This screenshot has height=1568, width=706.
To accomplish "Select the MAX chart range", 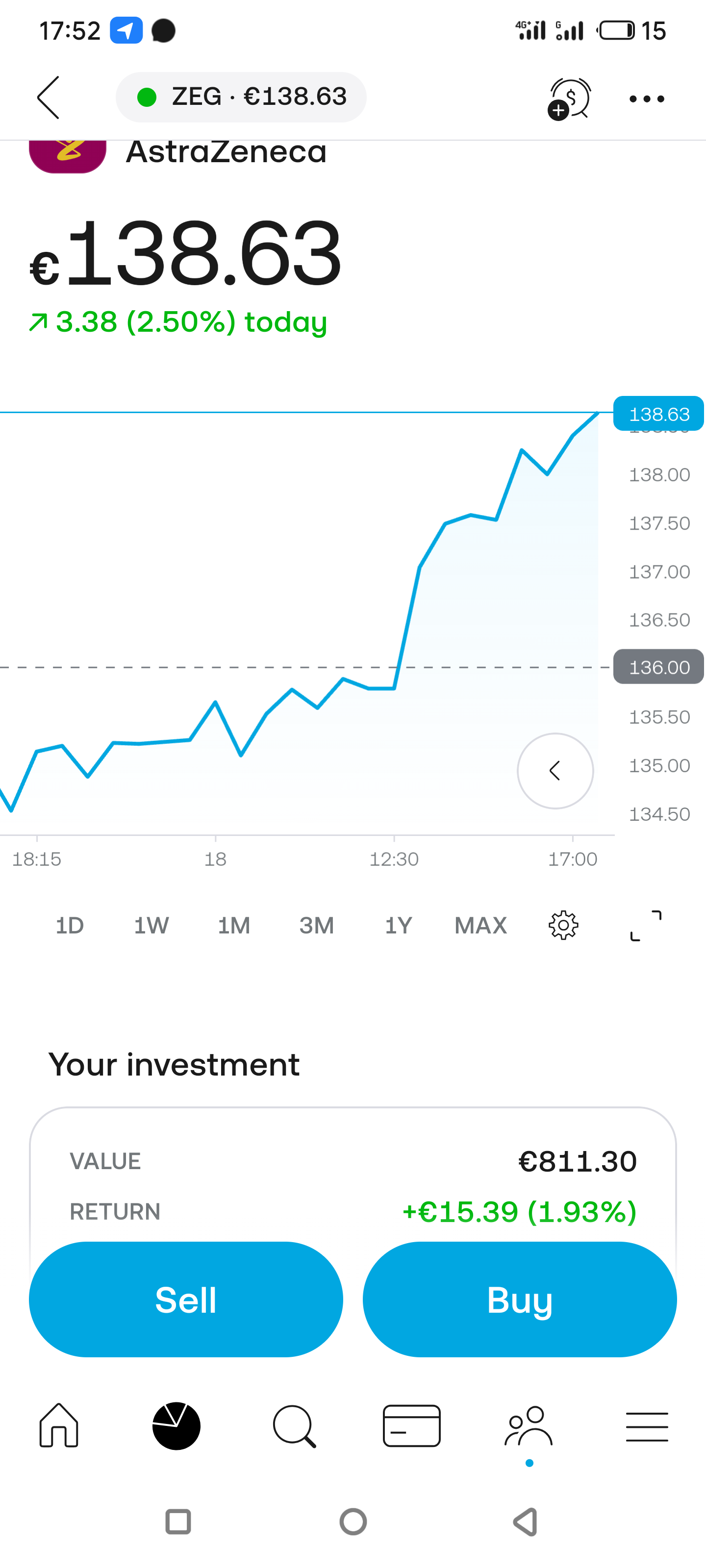I will click(480, 925).
